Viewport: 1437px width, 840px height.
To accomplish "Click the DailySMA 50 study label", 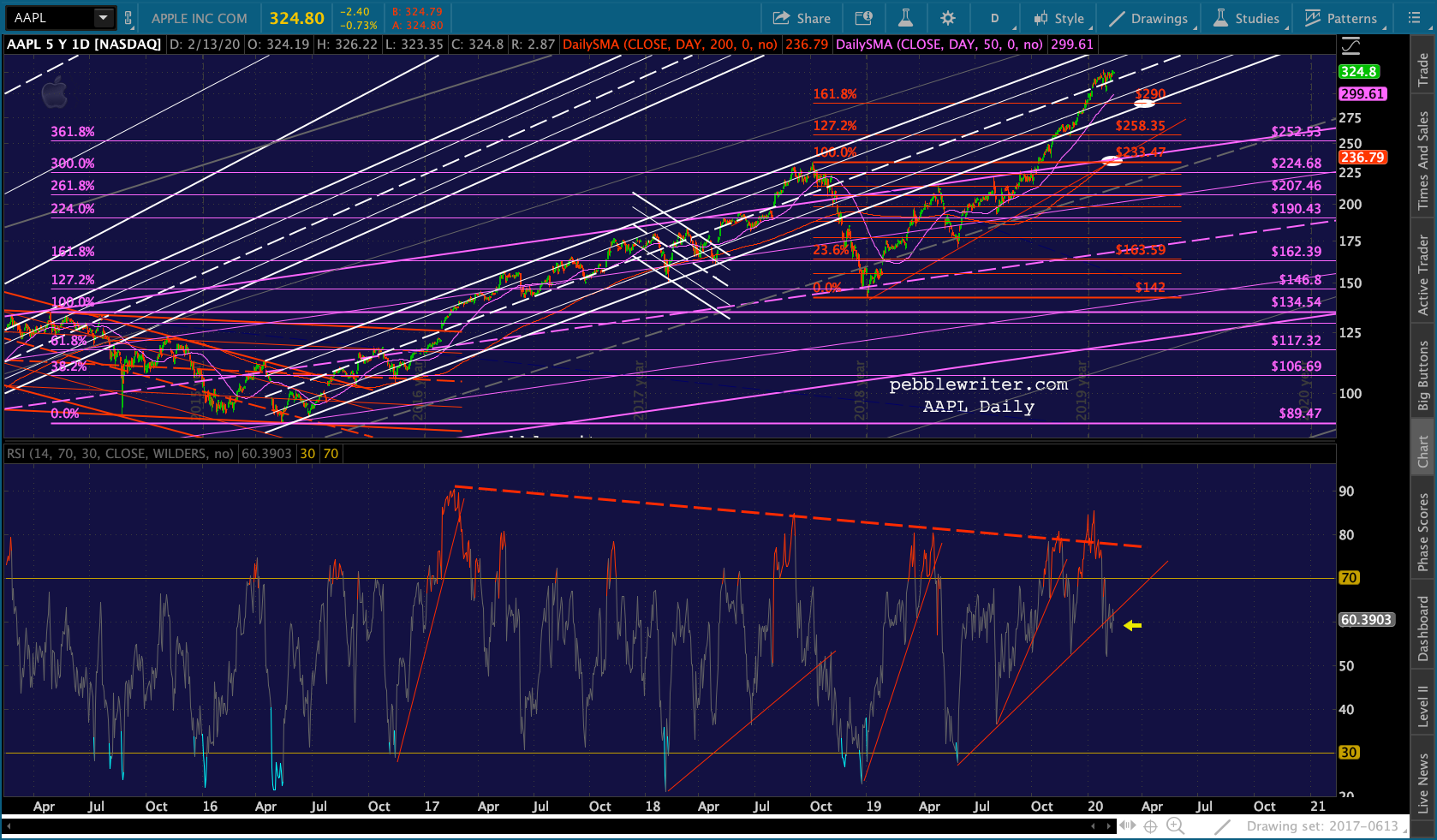I will pos(939,45).
